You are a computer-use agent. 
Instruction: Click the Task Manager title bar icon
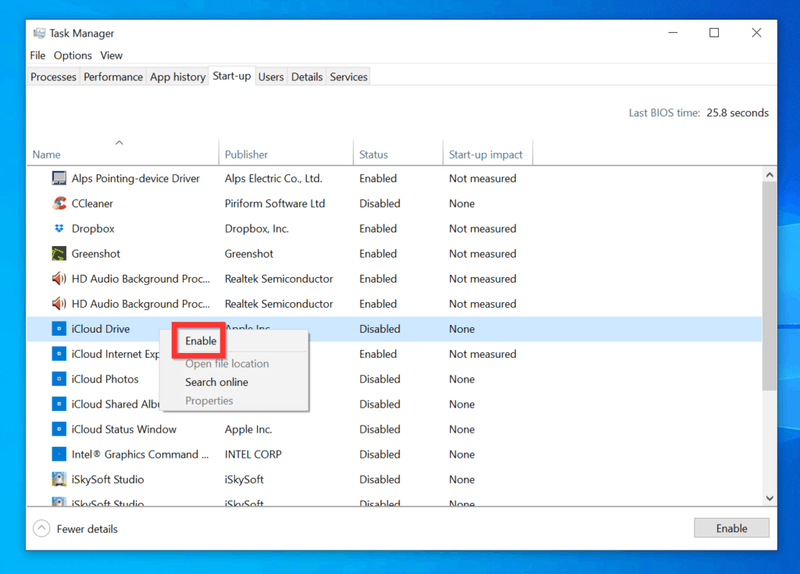click(x=39, y=33)
